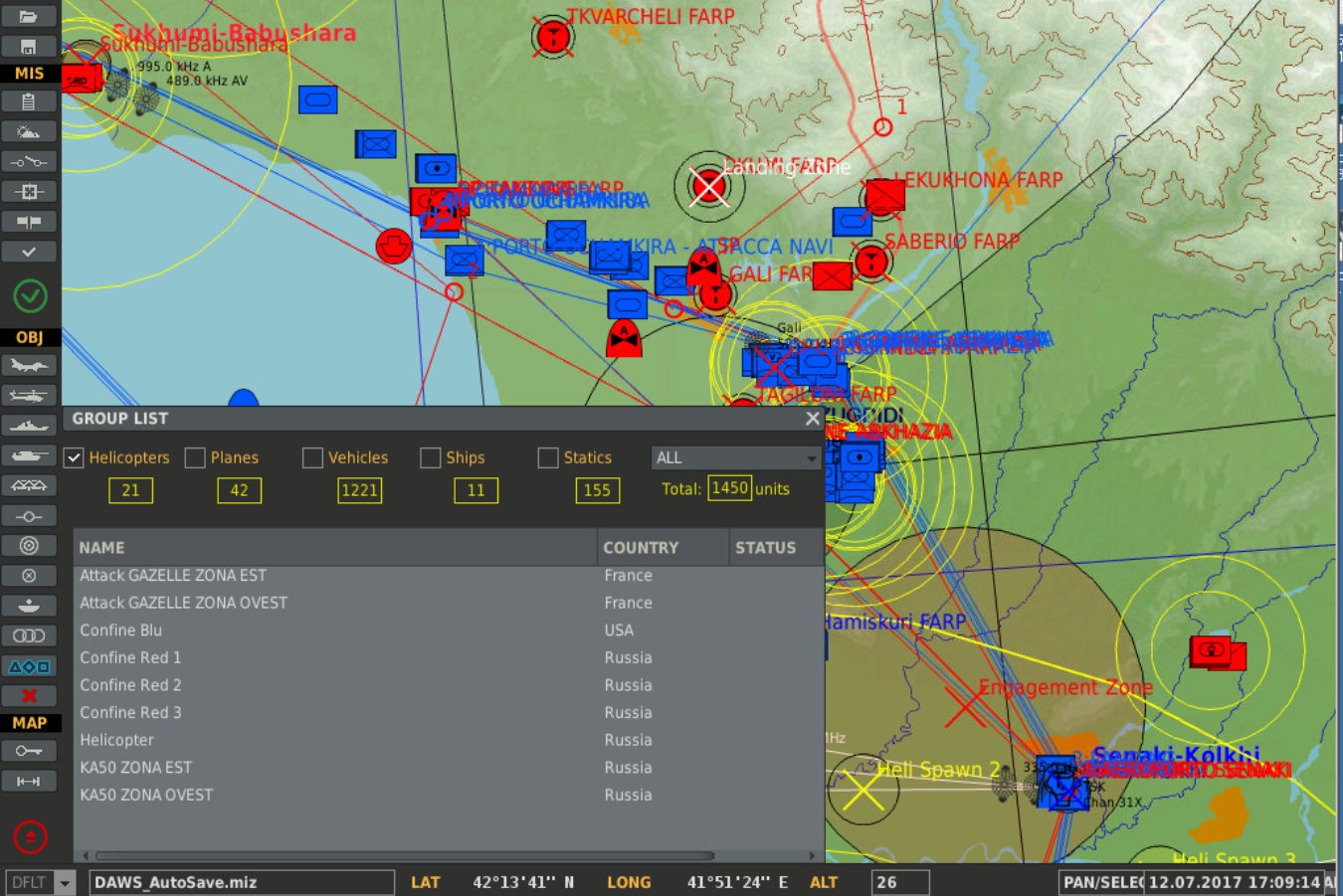Select the ship group tool
The width and height of the screenshot is (1343, 896).
pyautogui.click(x=29, y=426)
